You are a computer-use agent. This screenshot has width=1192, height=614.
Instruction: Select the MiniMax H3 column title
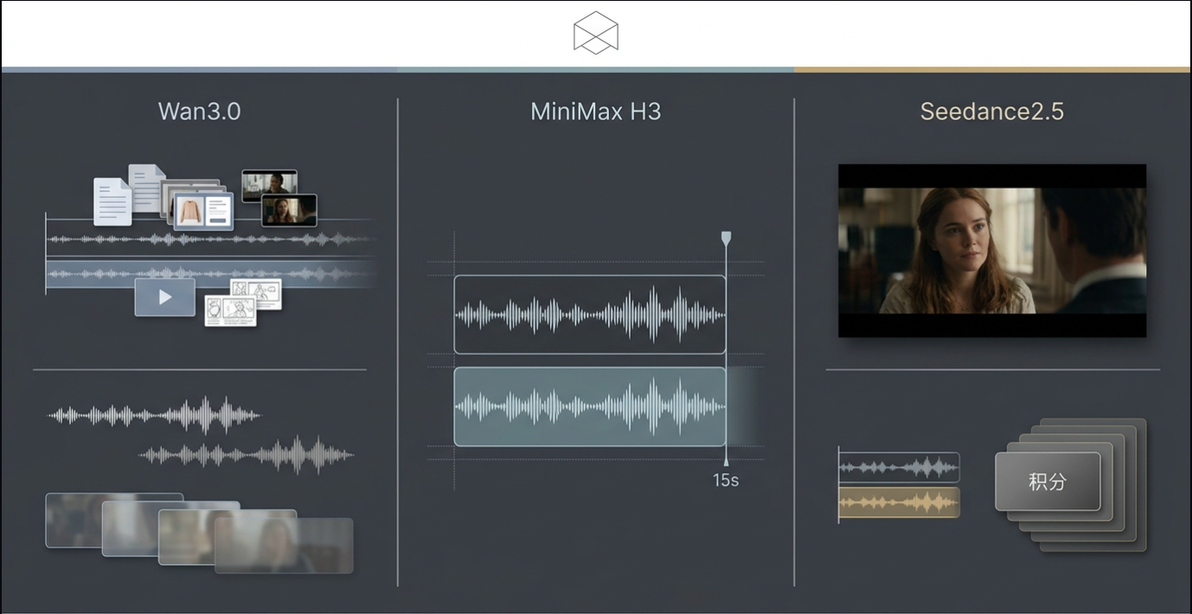(x=595, y=112)
